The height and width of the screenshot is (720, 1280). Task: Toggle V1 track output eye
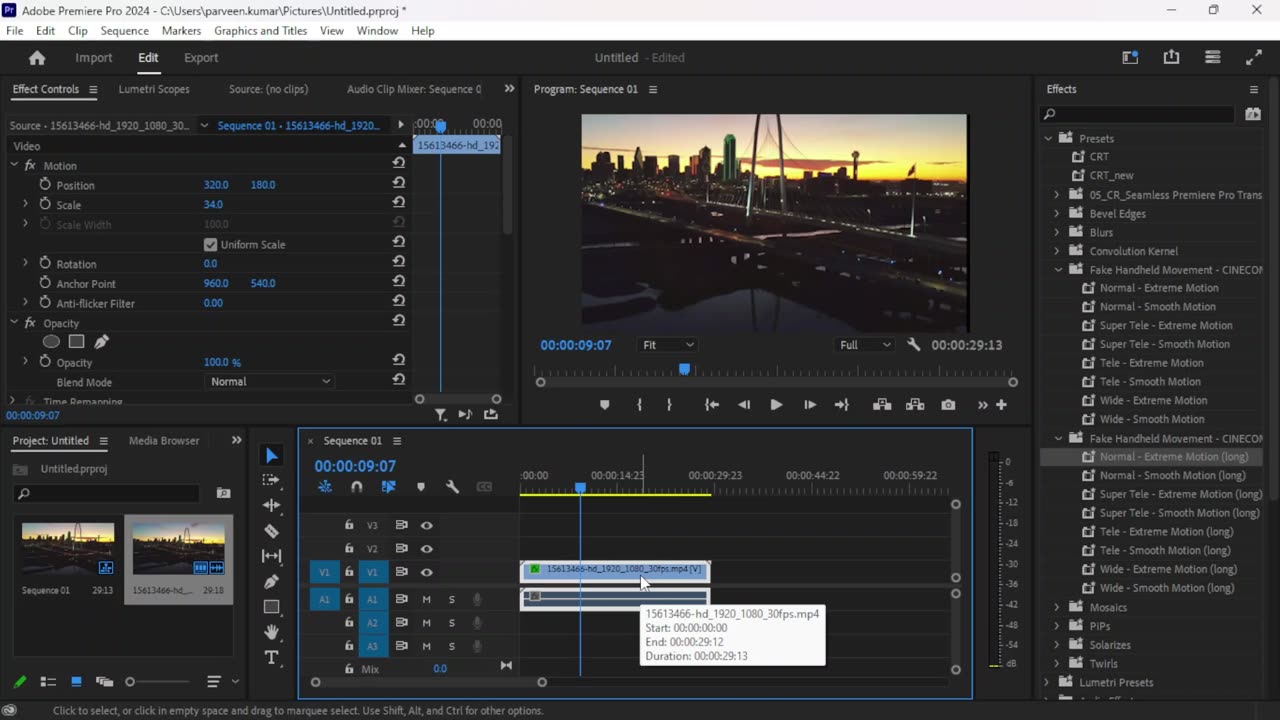[x=426, y=572]
